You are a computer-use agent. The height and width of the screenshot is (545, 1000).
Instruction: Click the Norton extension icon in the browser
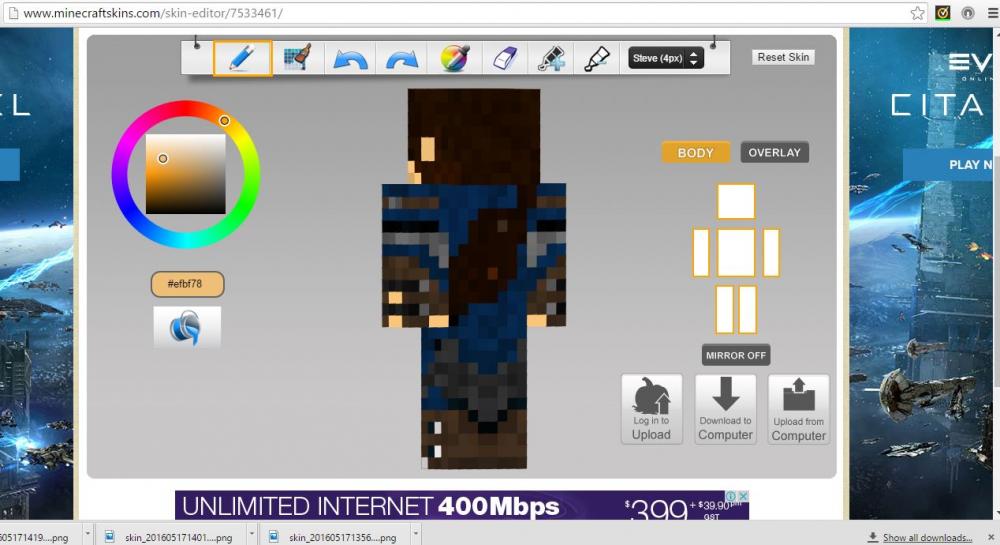(943, 13)
